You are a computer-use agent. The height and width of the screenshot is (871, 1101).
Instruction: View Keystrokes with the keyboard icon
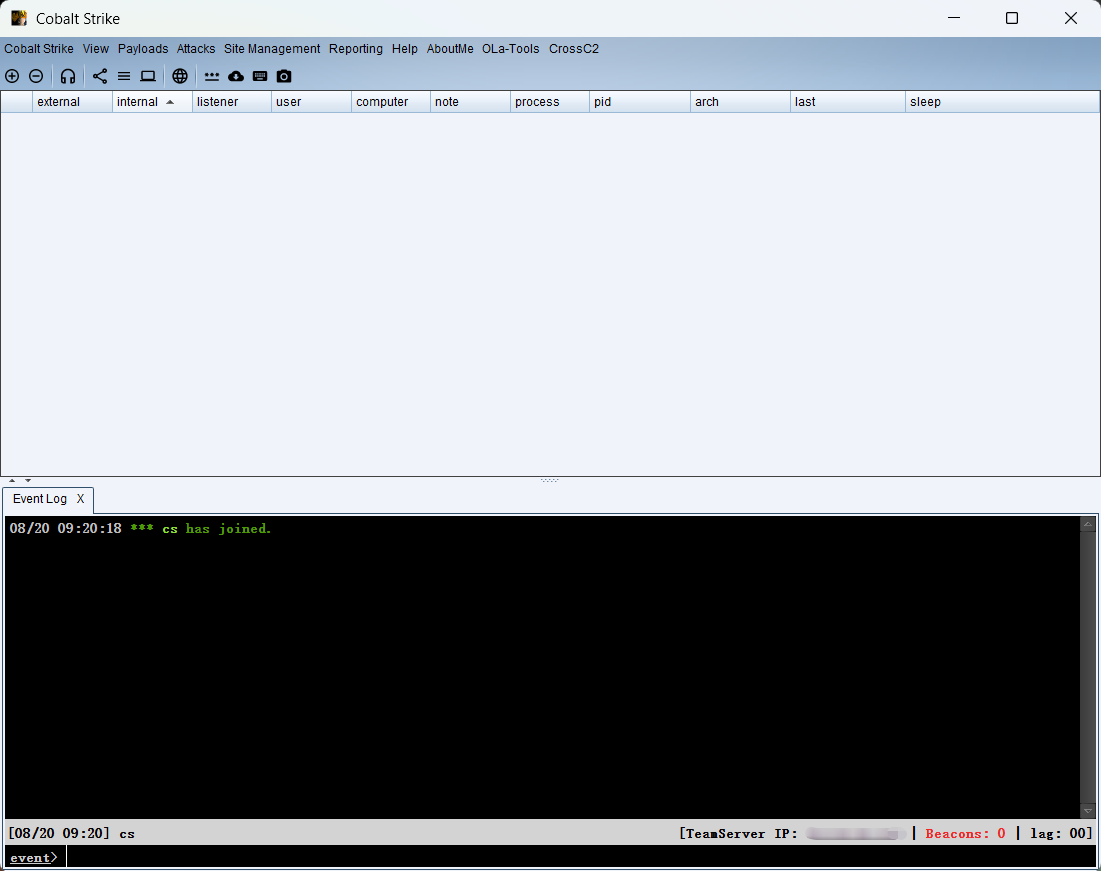pos(260,76)
